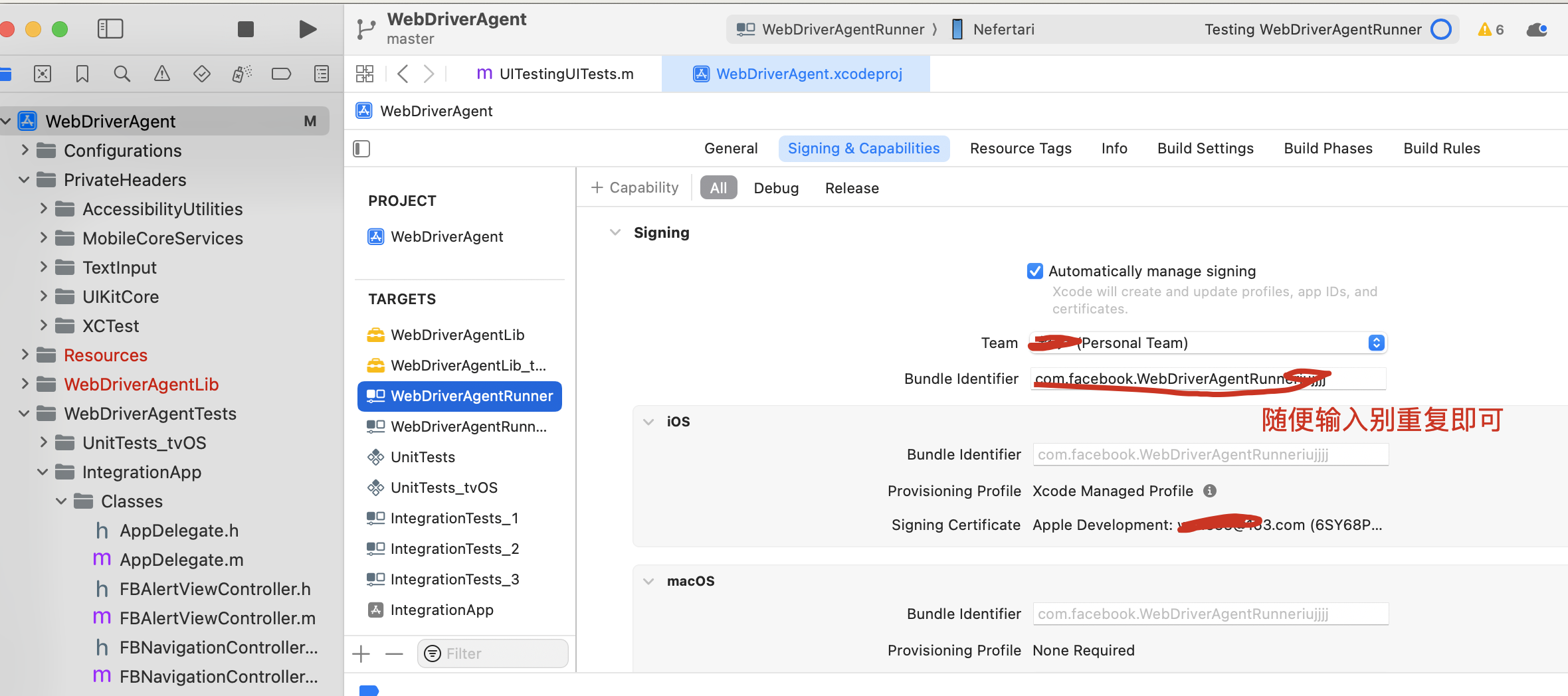Switch to the Resource Tags tab

[x=1021, y=149]
